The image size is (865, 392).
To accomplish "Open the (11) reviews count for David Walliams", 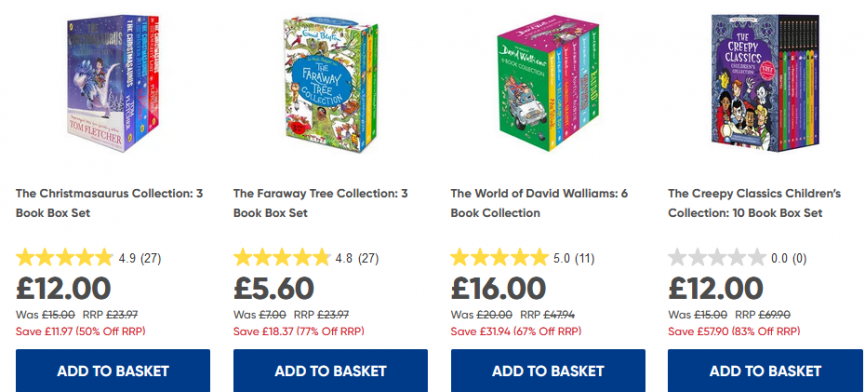I will coord(585,258).
